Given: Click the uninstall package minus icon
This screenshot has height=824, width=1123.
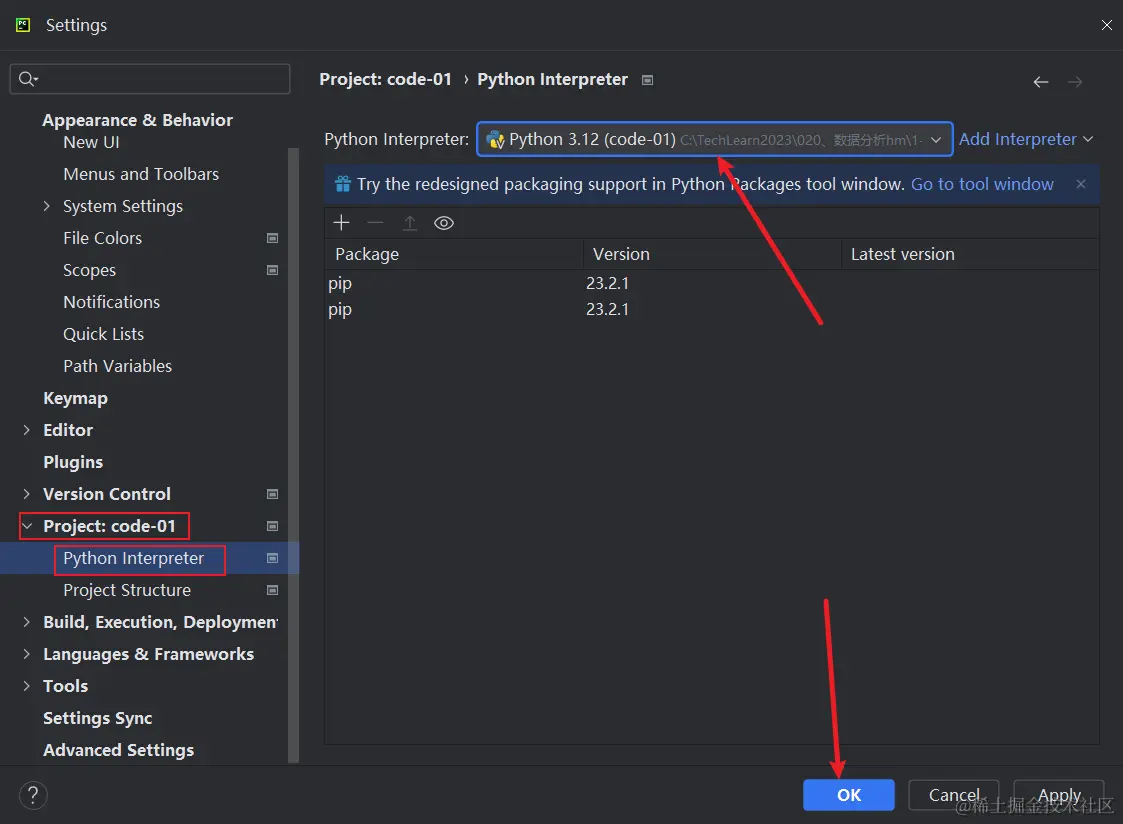Looking at the screenshot, I should 375,223.
